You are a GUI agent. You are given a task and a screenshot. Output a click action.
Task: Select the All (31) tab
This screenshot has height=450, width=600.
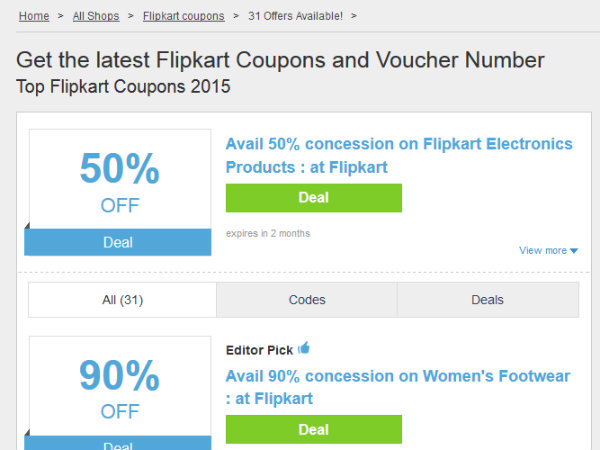(122, 299)
